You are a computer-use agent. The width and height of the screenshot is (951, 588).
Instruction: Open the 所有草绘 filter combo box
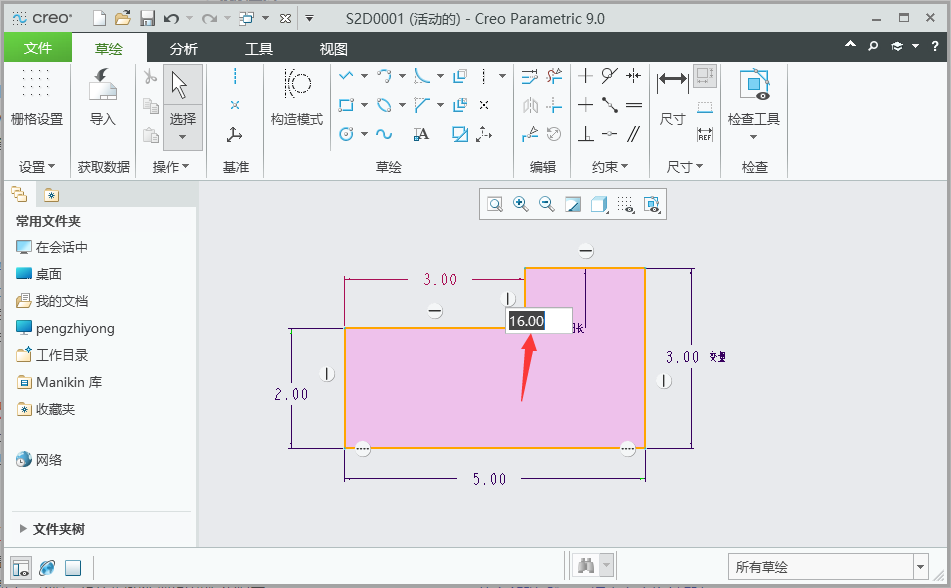pos(828,567)
